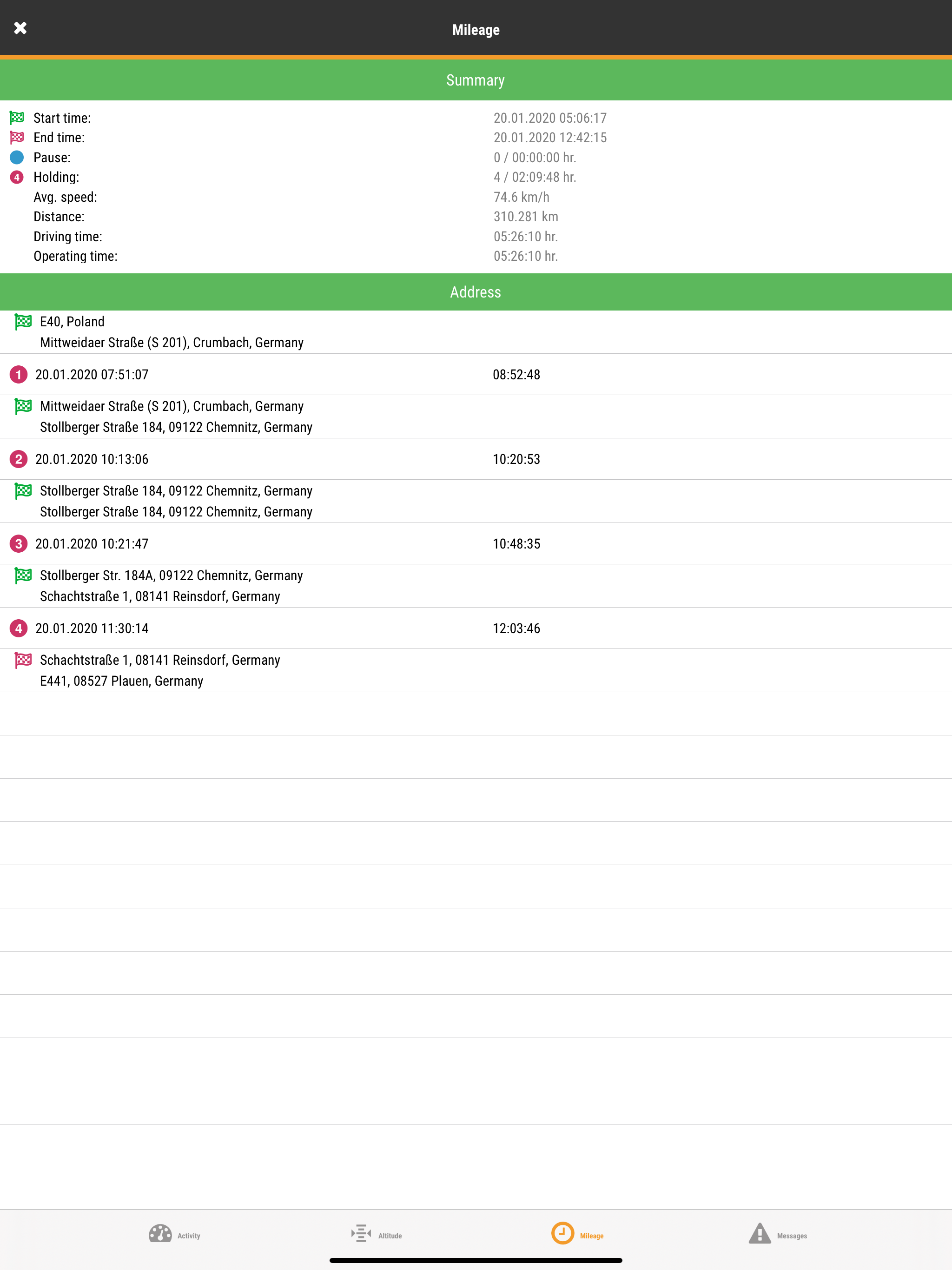Click the end time 10:48:35
The image size is (952, 1270).
[516, 544]
